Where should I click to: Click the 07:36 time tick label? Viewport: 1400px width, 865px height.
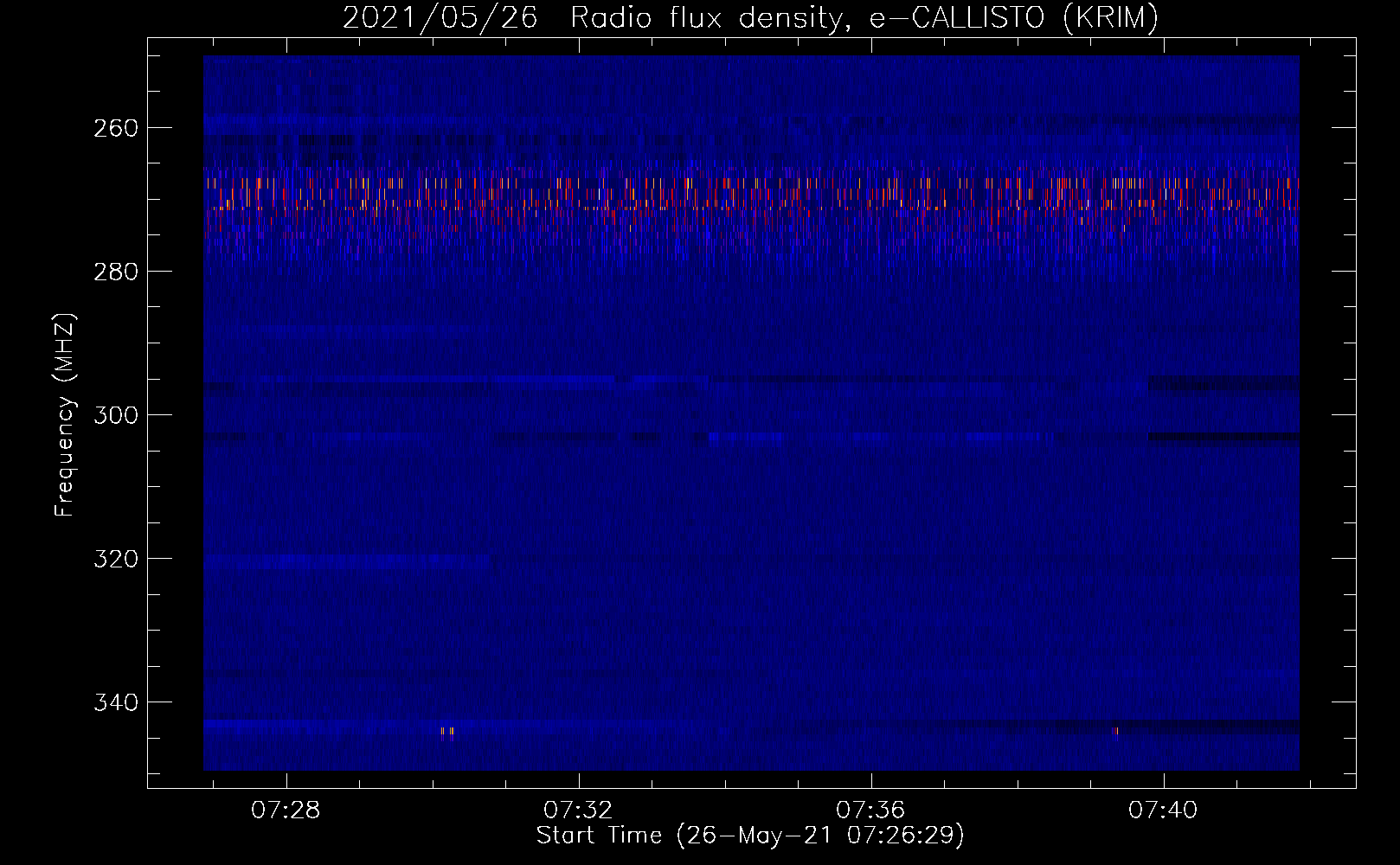870,810
